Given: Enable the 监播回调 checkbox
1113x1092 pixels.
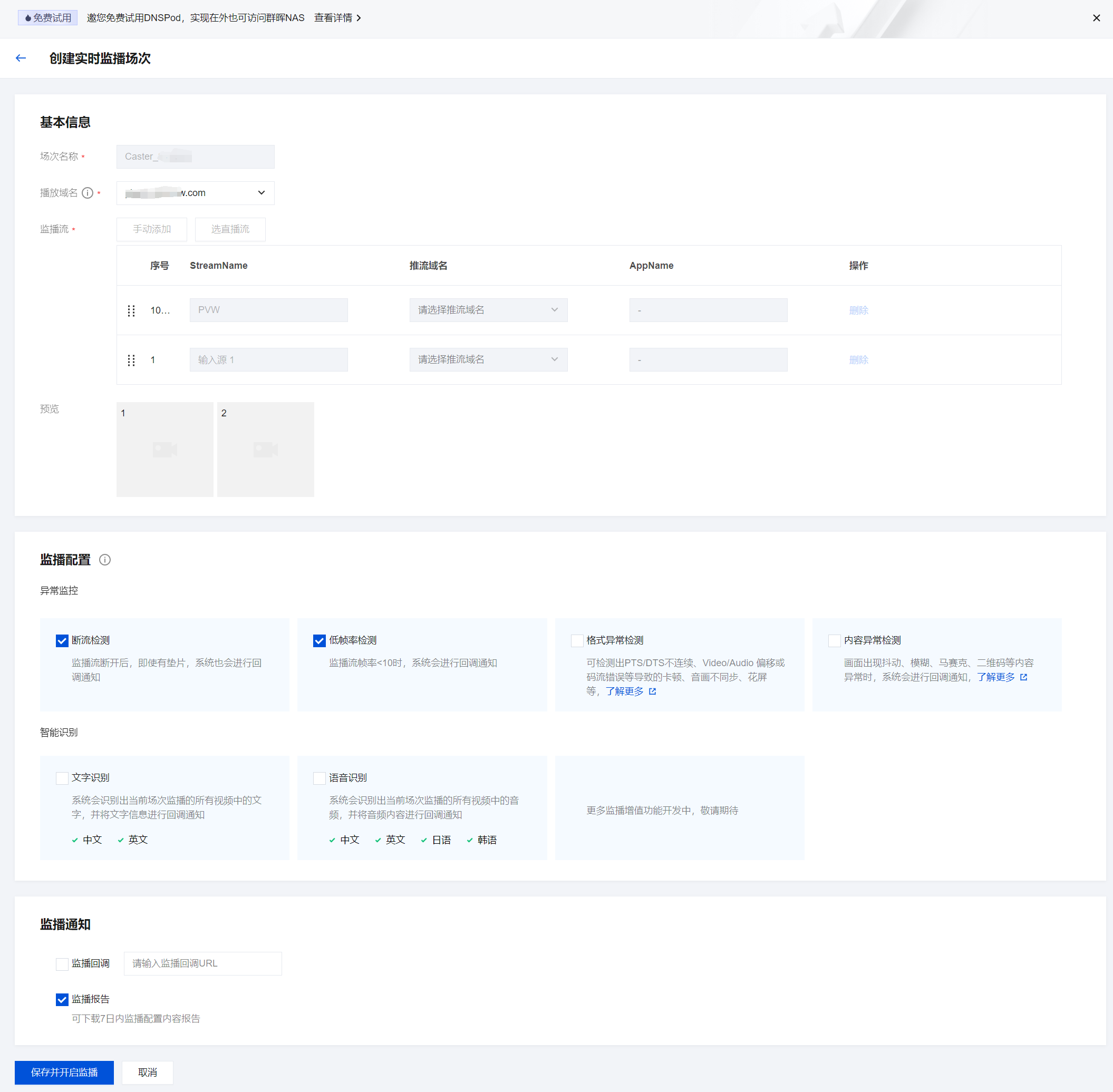Looking at the screenshot, I should pos(62,964).
